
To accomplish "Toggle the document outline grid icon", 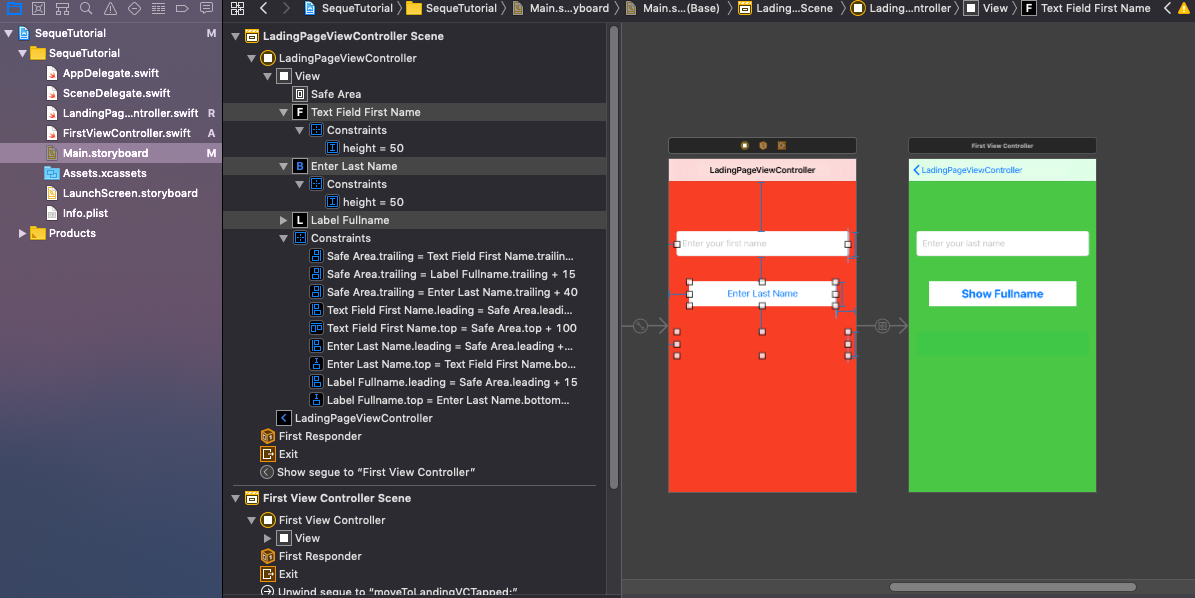I will (x=238, y=9).
